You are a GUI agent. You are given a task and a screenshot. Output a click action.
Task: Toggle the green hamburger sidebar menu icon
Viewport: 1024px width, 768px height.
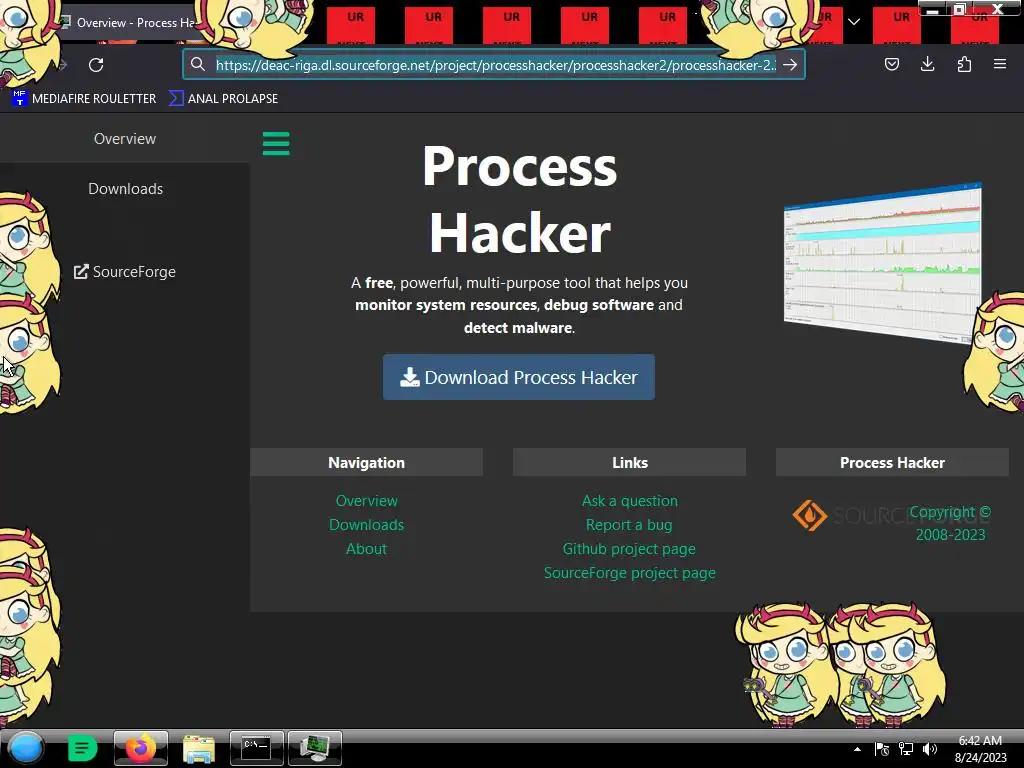(x=276, y=144)
